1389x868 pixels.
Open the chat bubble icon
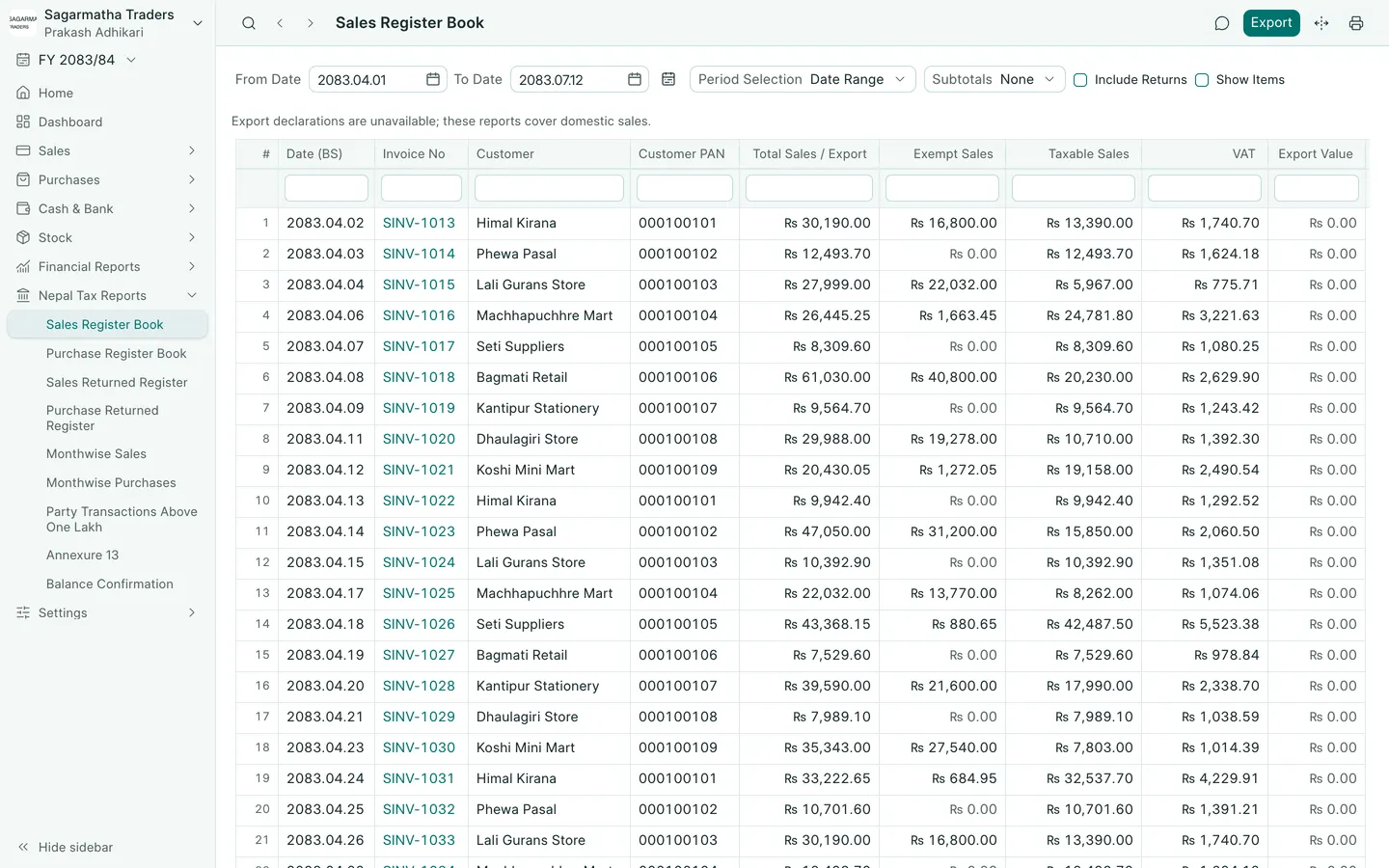point(1222,23)
